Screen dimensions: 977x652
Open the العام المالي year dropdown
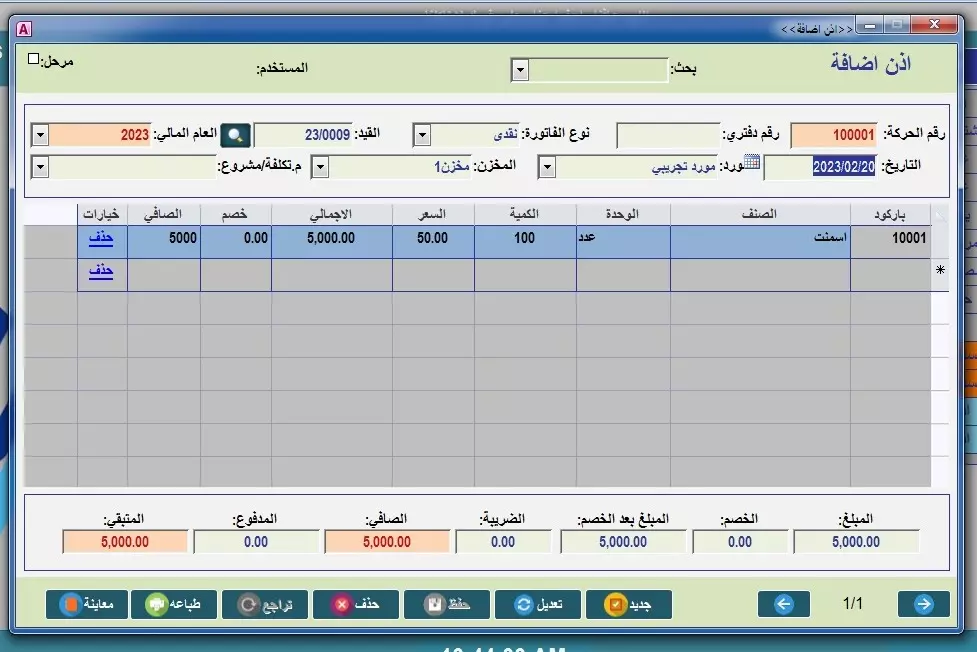pos(38,133)
